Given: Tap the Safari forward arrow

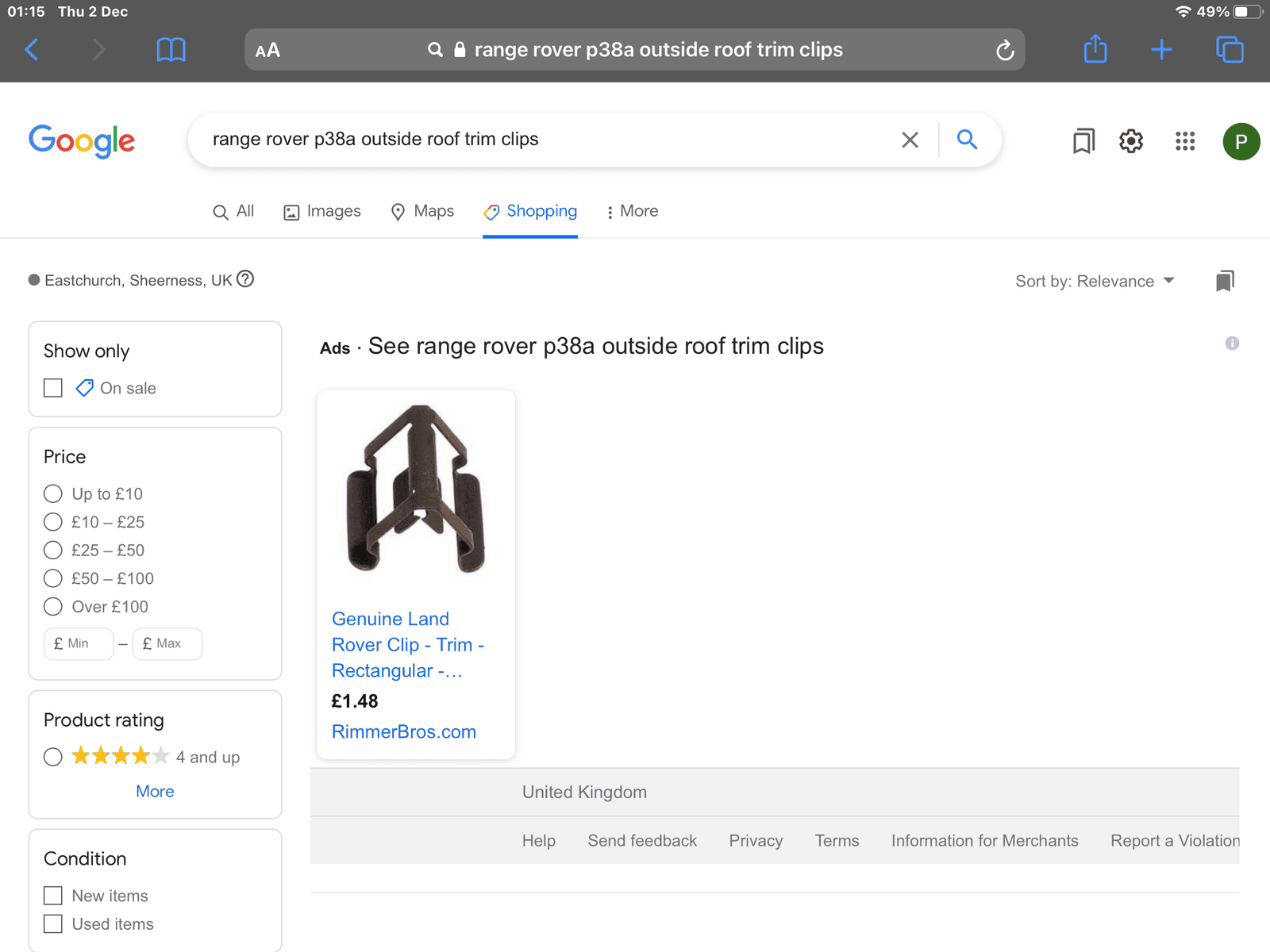Looking at the screenshot, I should [98, 50].
